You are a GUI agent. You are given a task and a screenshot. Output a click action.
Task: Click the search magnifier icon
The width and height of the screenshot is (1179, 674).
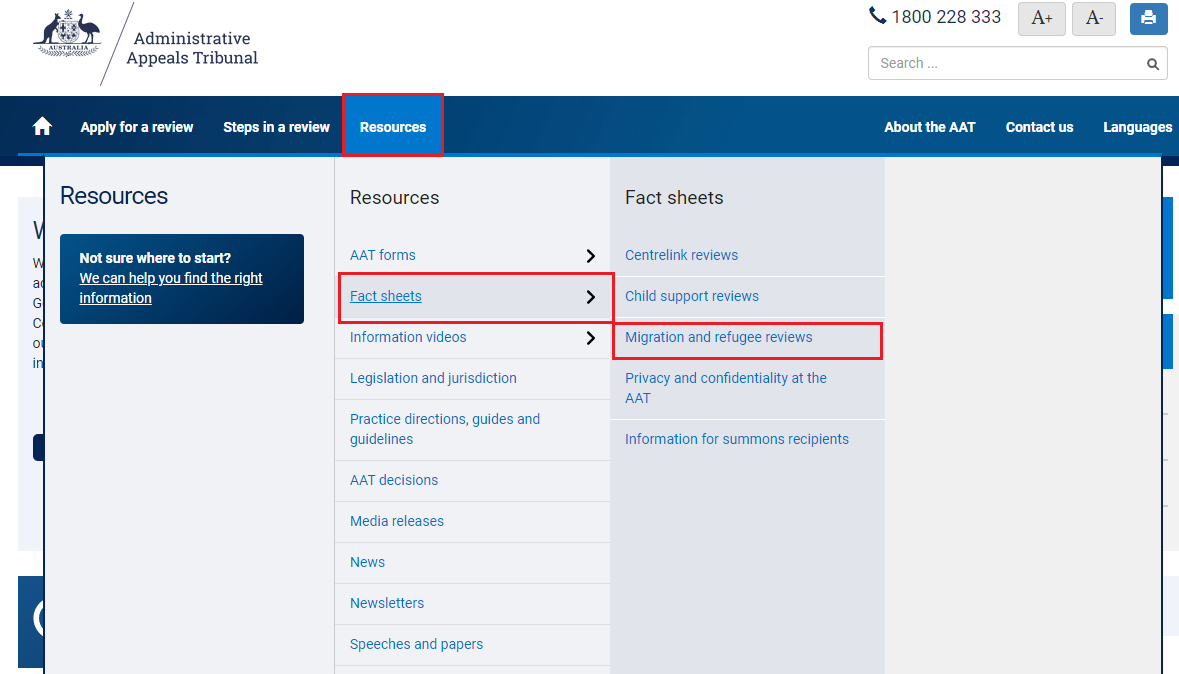(1152, 64)
